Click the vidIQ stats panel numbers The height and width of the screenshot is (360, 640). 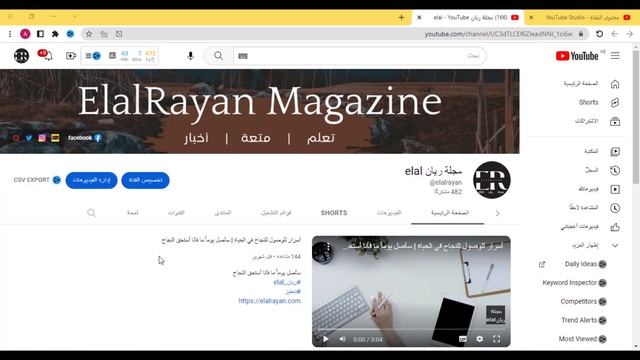[138, 56]
